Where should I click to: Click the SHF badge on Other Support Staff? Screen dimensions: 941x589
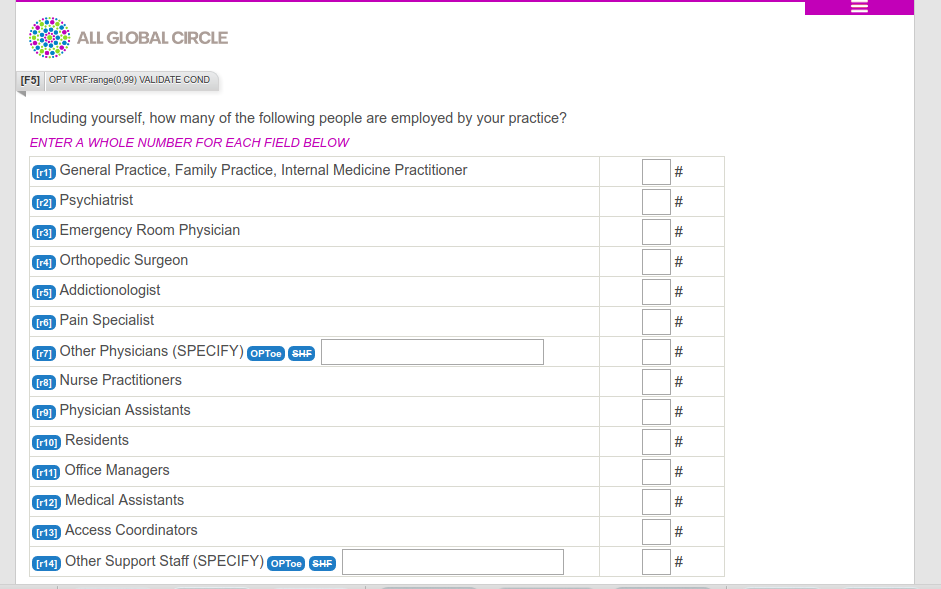(x=322, y=564)
